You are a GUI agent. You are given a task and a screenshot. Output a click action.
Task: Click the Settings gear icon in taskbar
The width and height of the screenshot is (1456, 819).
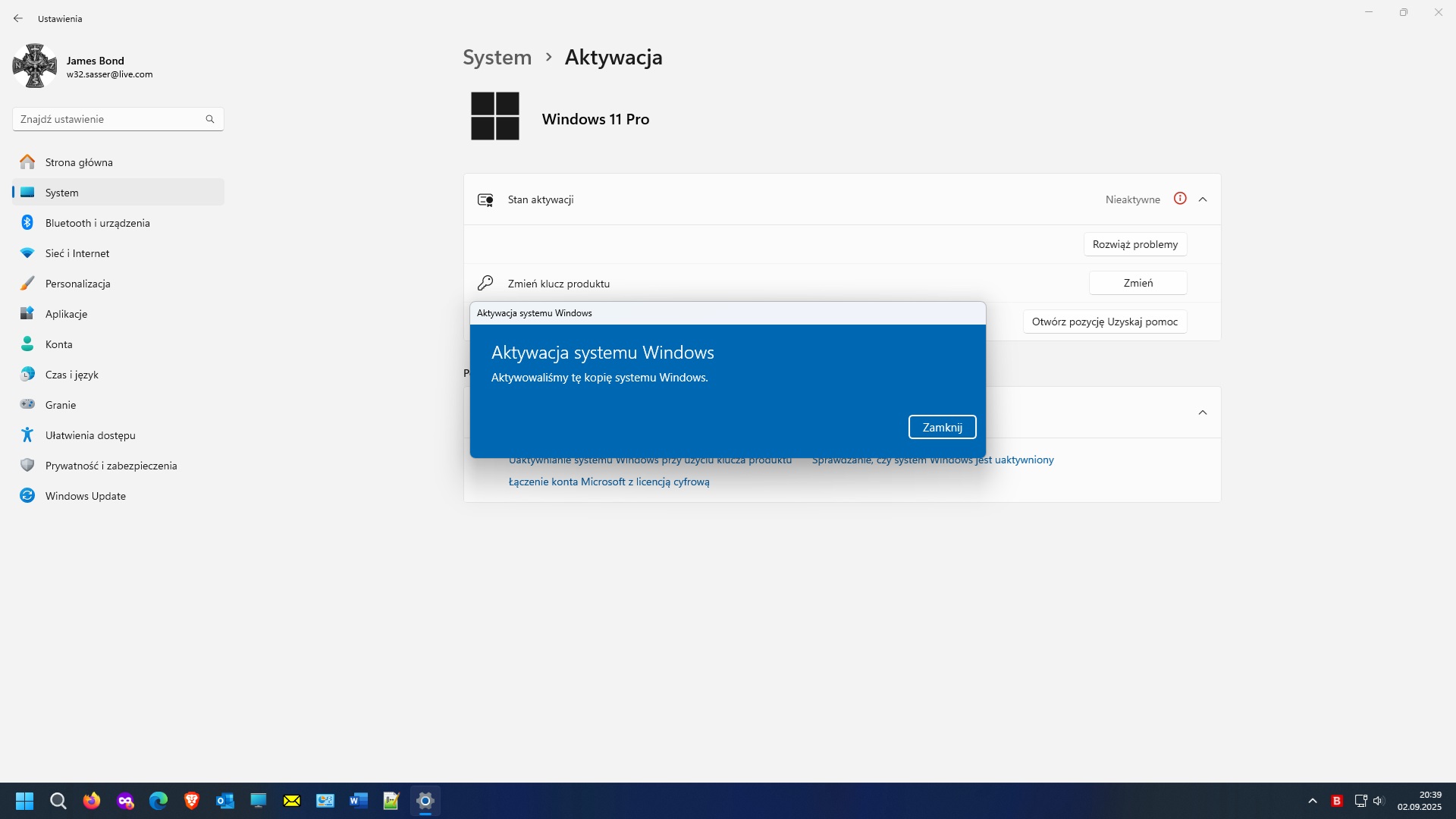click(425, 801)
